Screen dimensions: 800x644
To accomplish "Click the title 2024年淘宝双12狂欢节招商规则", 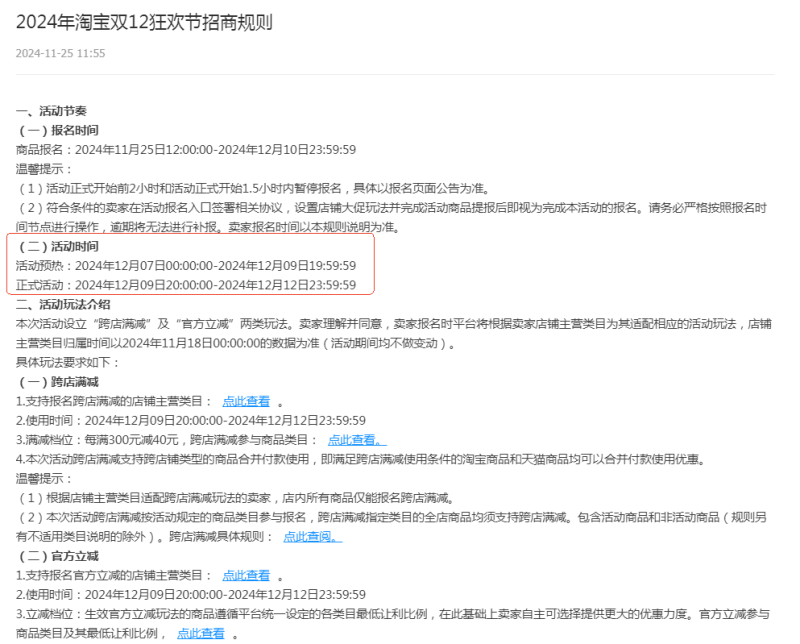I will 144,22.
